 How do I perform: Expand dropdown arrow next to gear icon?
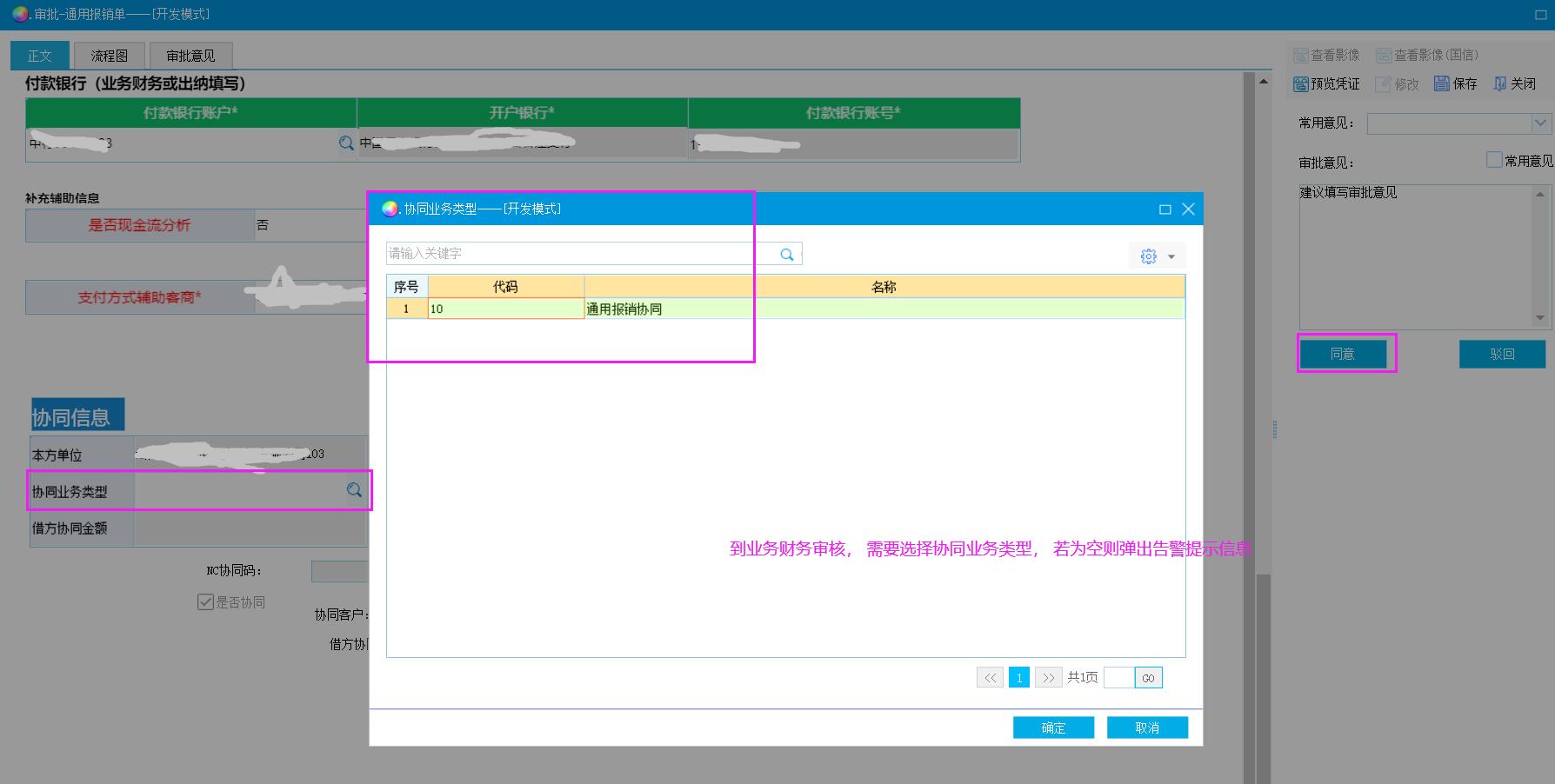click(1171, 256)
